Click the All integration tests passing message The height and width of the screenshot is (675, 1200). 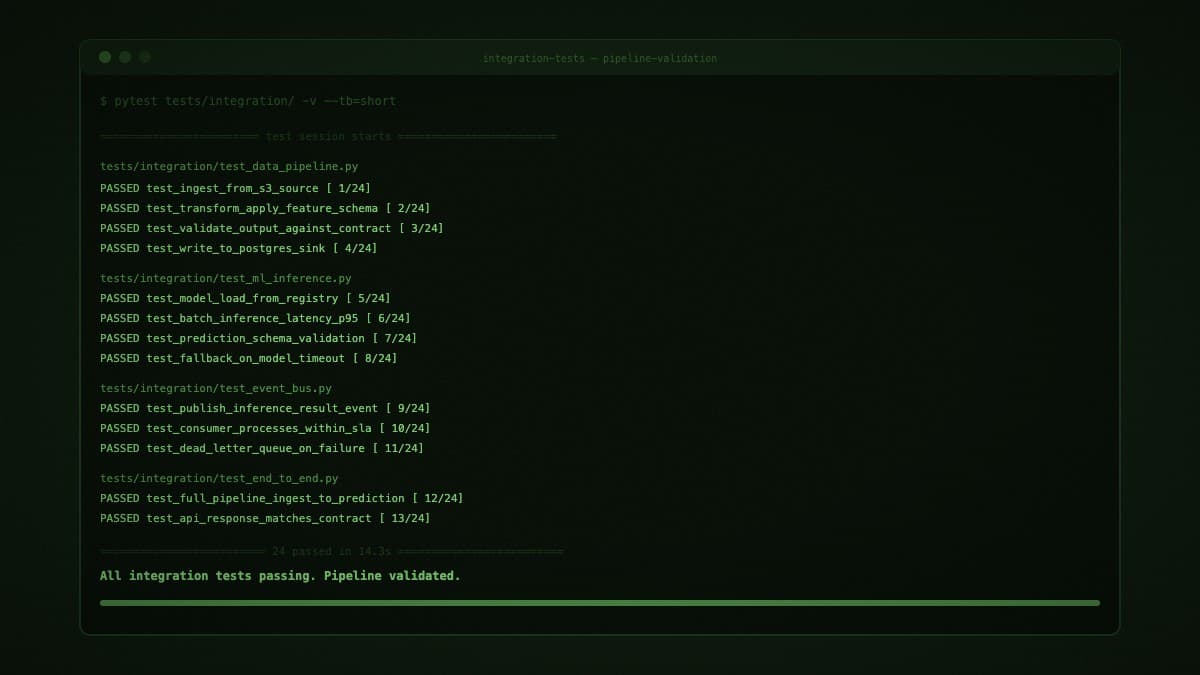(x=279, y=576)
